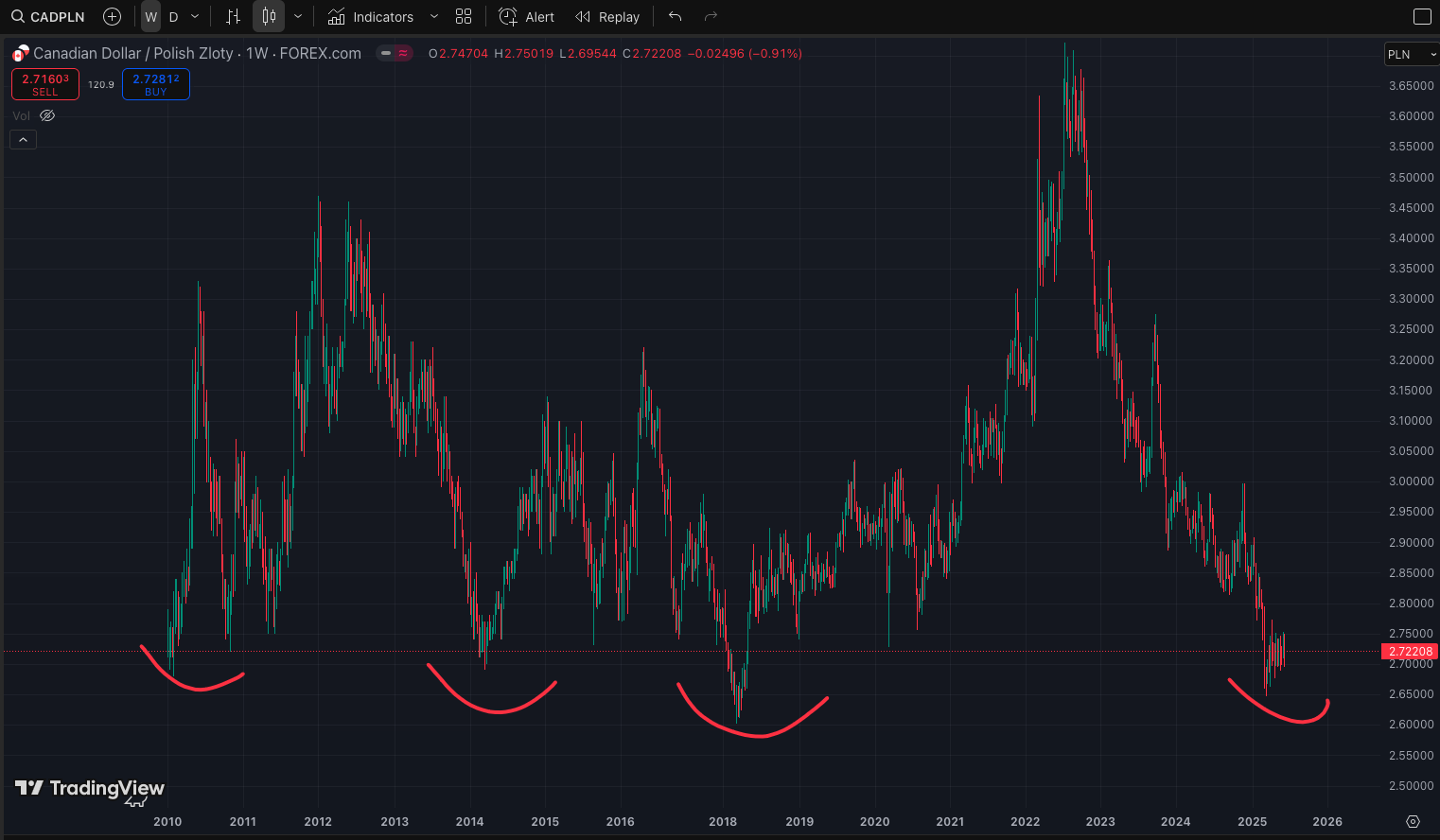This screenshot has height=840, width=1440.
Task: Click the blue BUY price button
Action: point(156,84)
